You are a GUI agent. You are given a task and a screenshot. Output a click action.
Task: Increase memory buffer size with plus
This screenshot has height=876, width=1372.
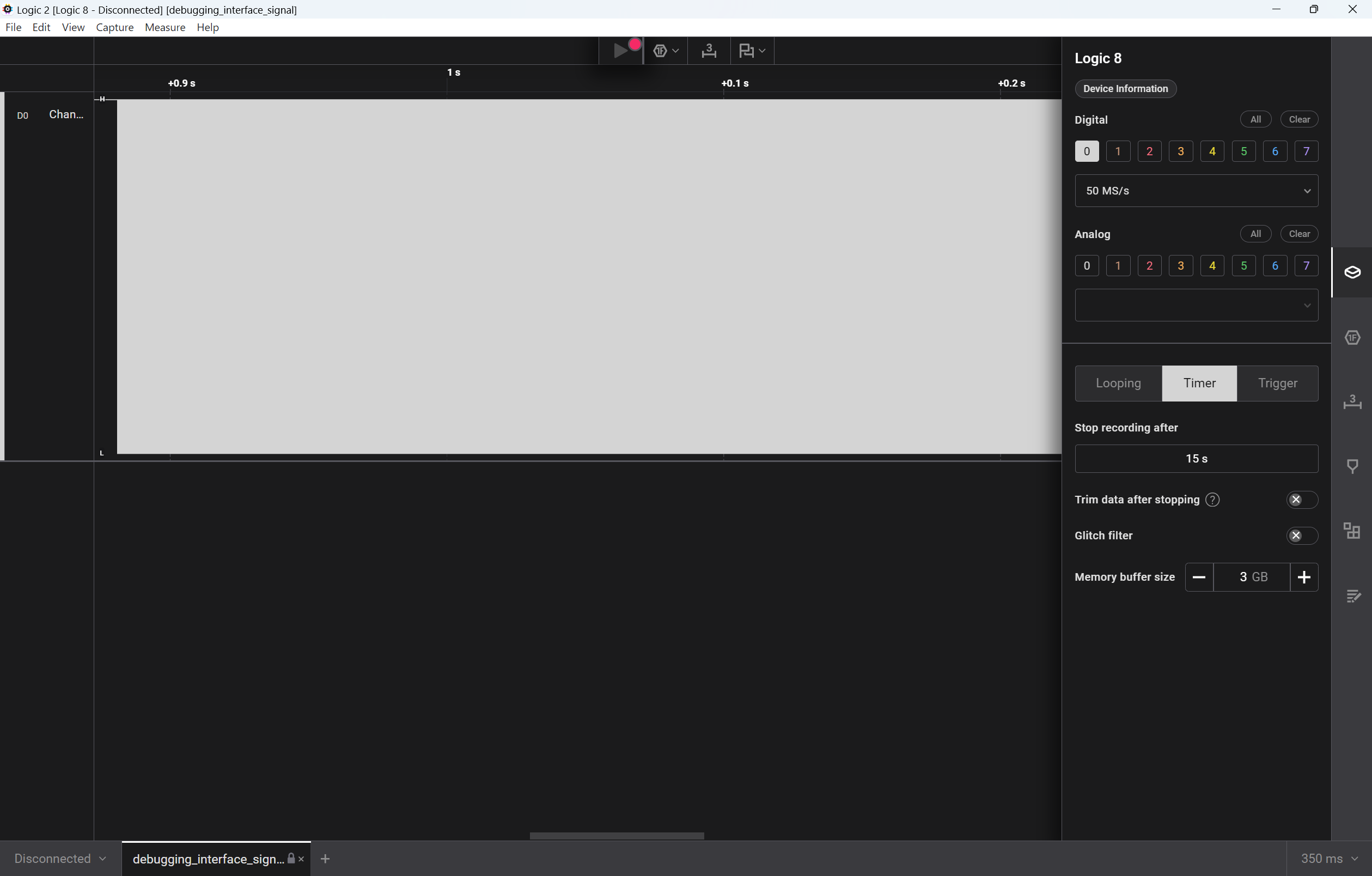pos(1303,577)
